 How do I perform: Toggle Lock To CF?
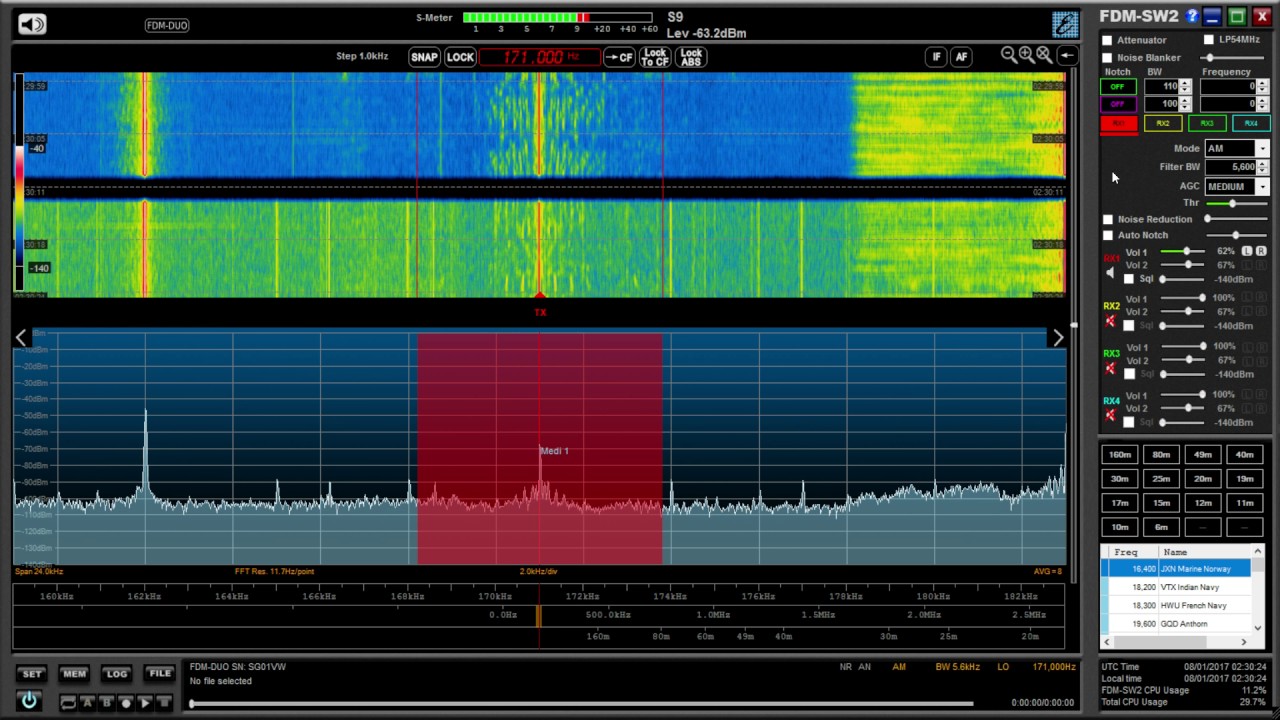[x=655, y=57]
